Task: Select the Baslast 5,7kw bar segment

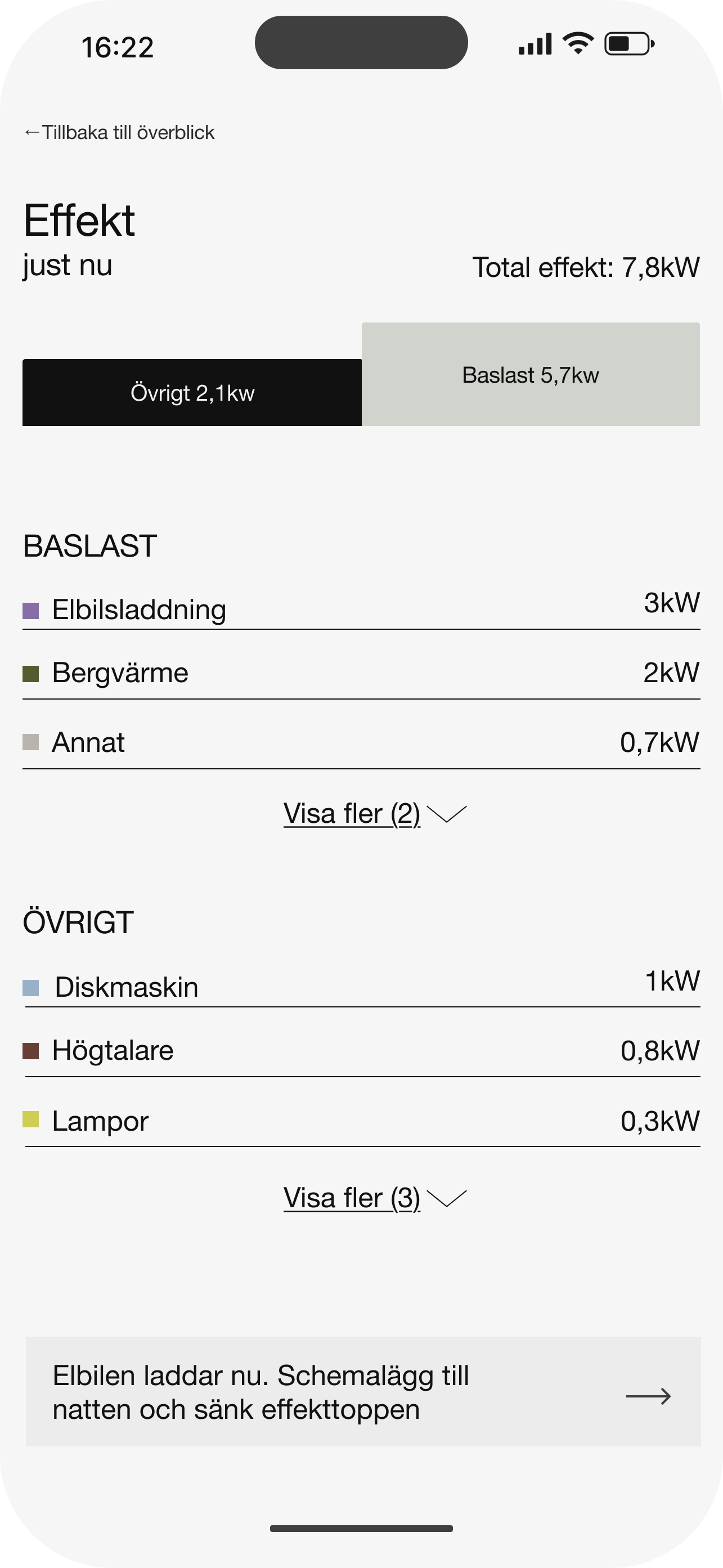Action: 531,374
